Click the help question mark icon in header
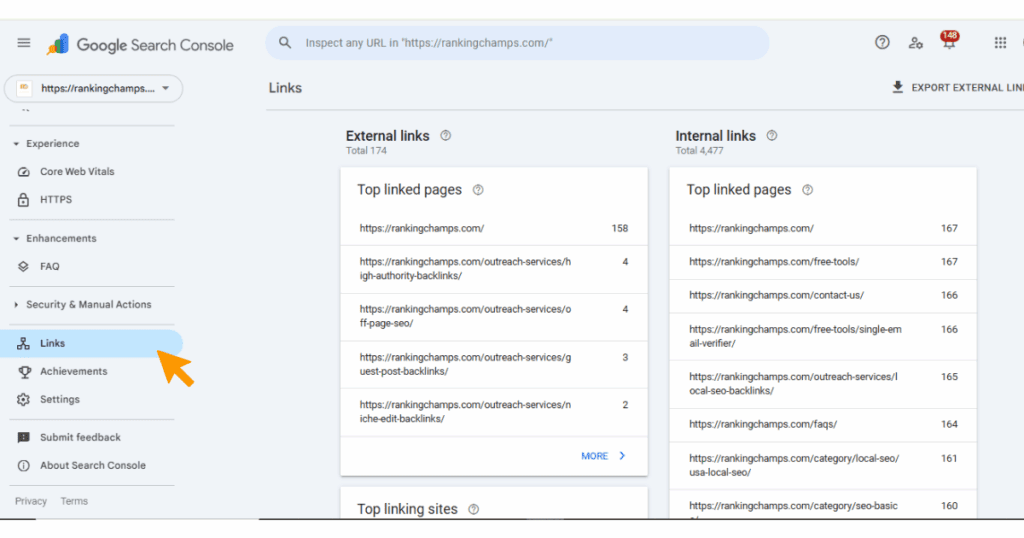This screenshot has height=538, width=1024. [882, 42]
